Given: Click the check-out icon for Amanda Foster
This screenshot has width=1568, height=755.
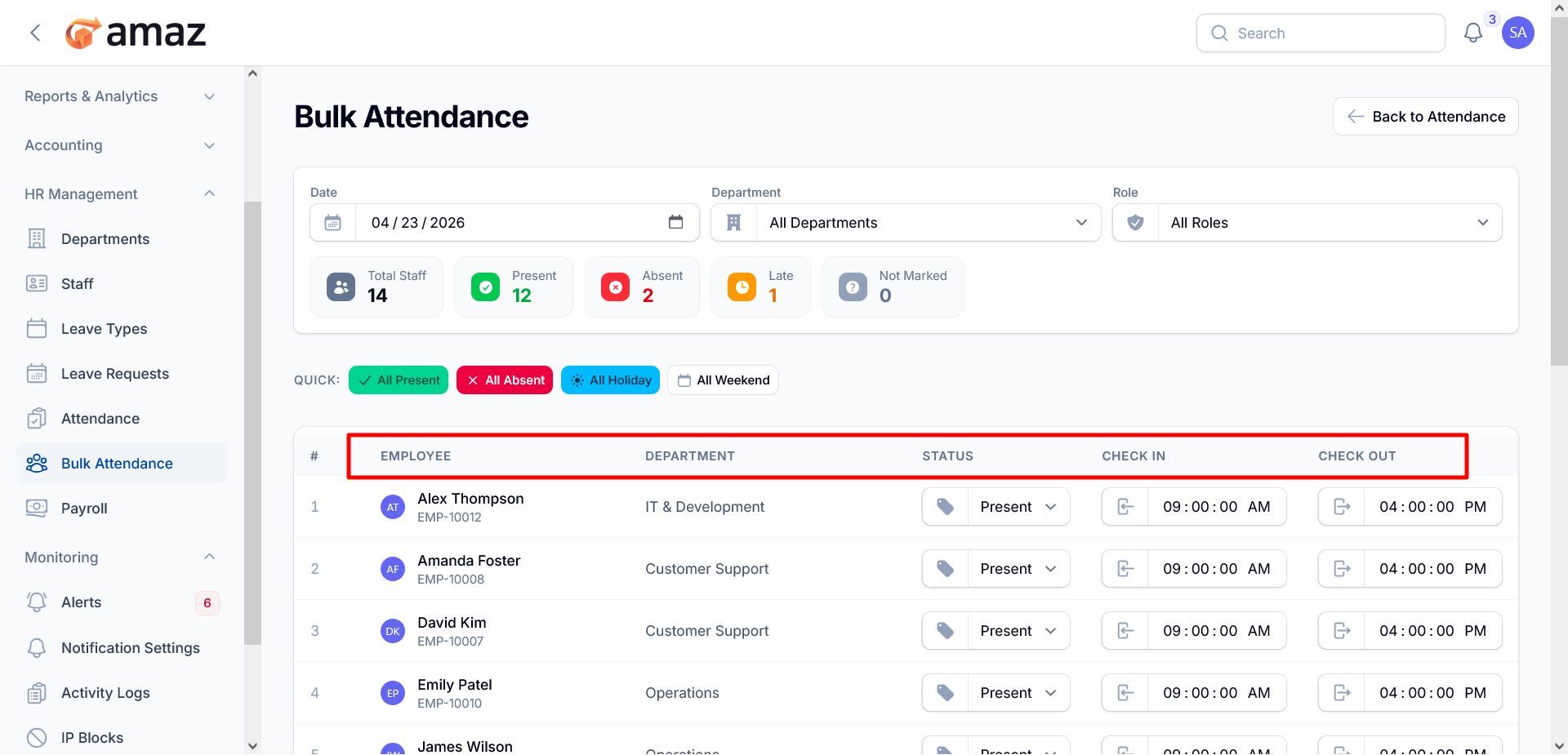Looking at the screenshot, I should tap(1342, 569).
